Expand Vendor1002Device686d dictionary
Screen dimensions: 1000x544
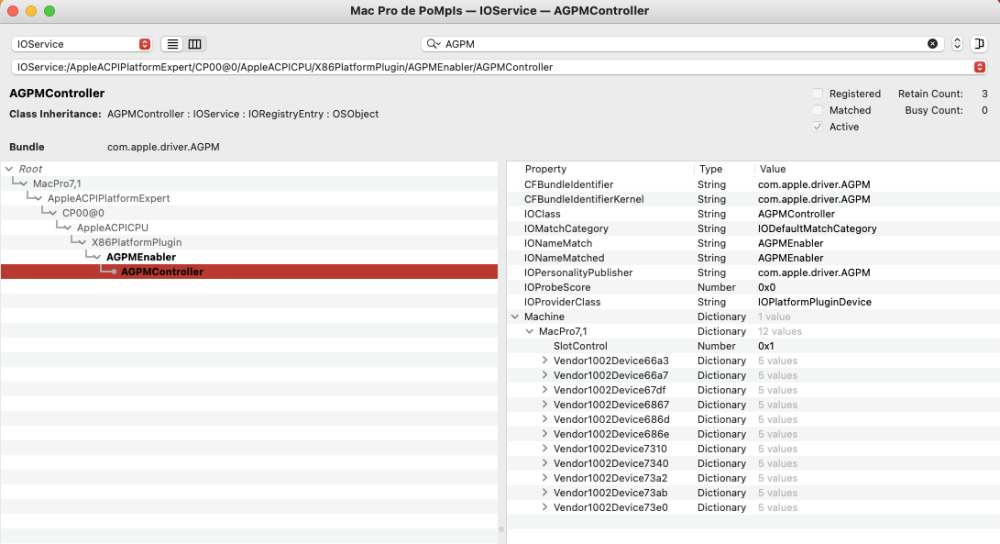click(x=544, y=419)
